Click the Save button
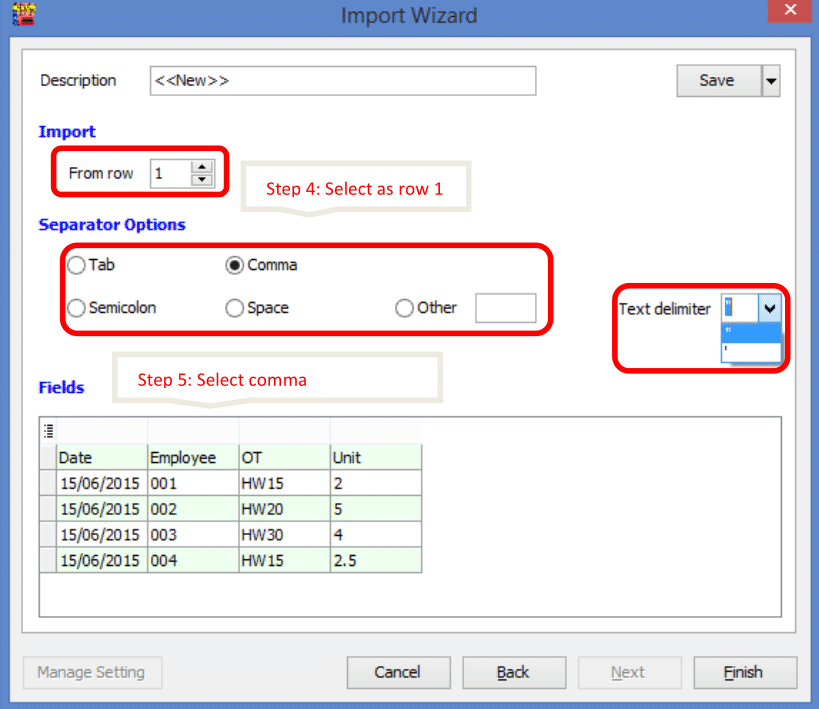This screenshot has height=709, width=819. (716, 82)
